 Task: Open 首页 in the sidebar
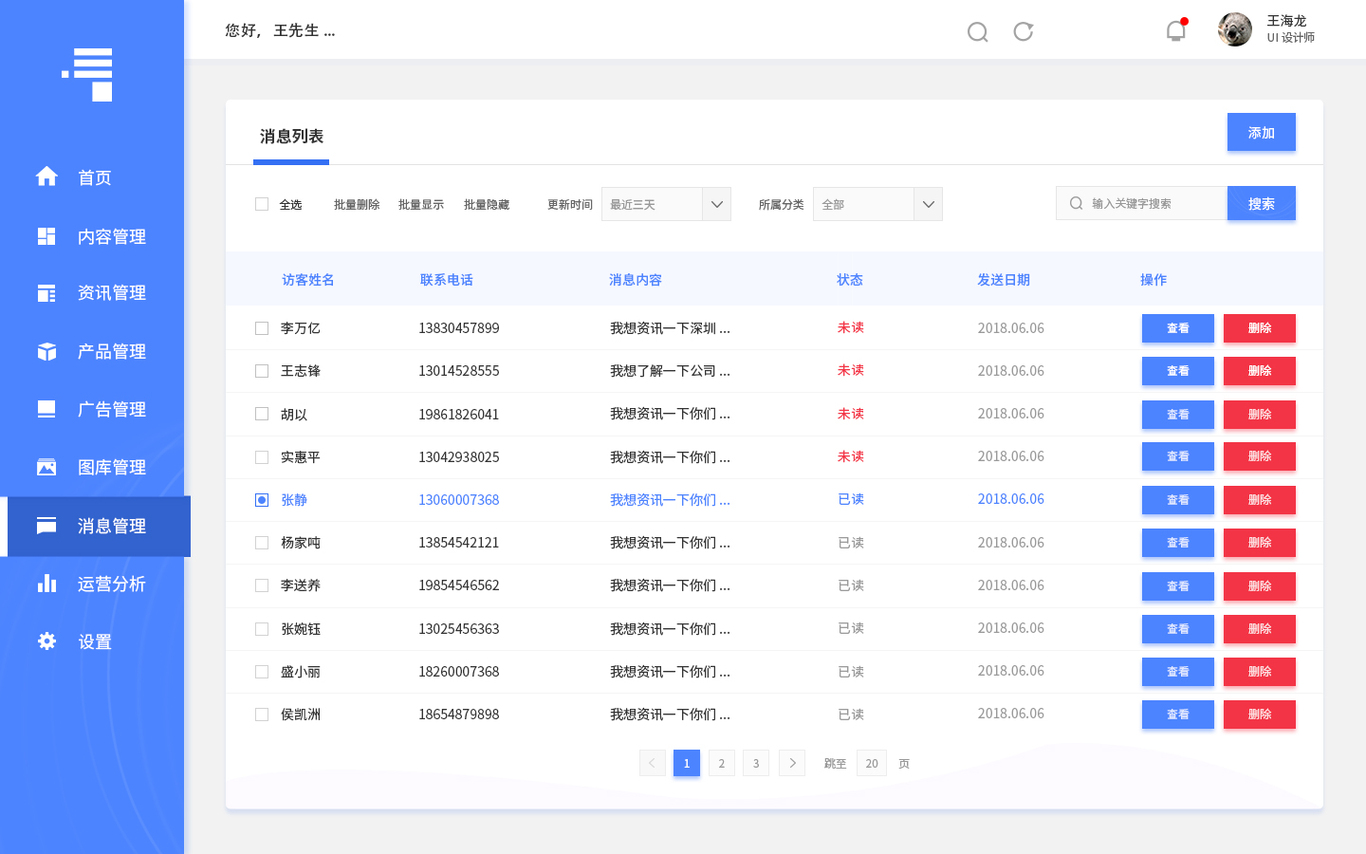click(95, 177)
